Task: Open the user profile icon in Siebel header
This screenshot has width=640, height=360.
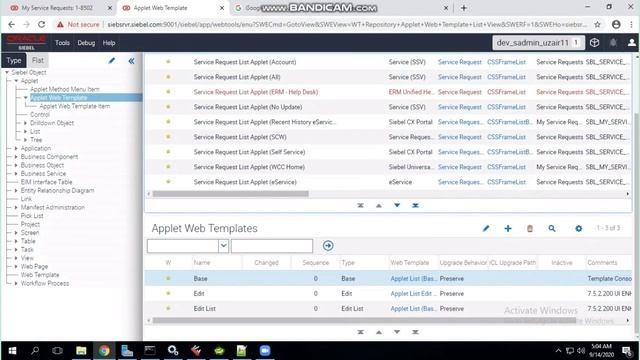Action: (631, 42)
